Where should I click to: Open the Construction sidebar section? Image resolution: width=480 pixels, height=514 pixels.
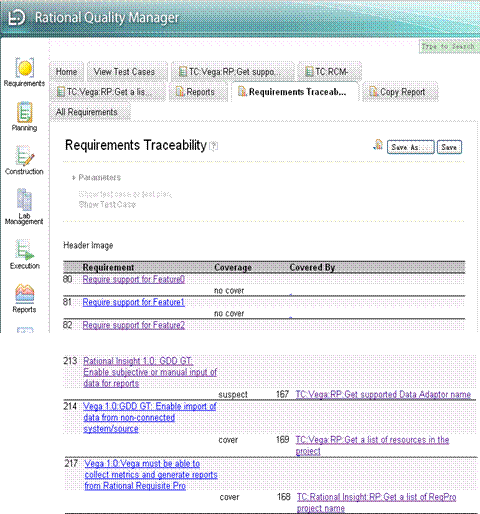click(x=24, y=160)
